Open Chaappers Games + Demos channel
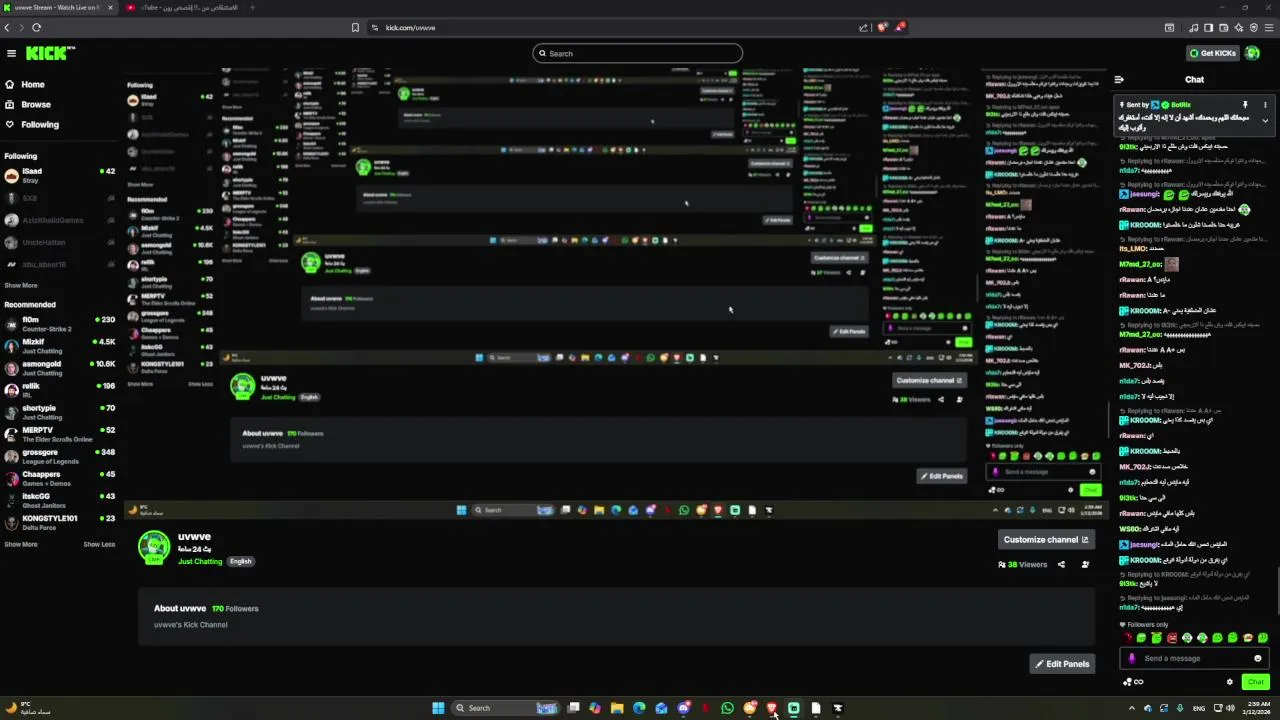This screenshot has width=1280, height=720. pyautogui.click(x=60, y=478)
